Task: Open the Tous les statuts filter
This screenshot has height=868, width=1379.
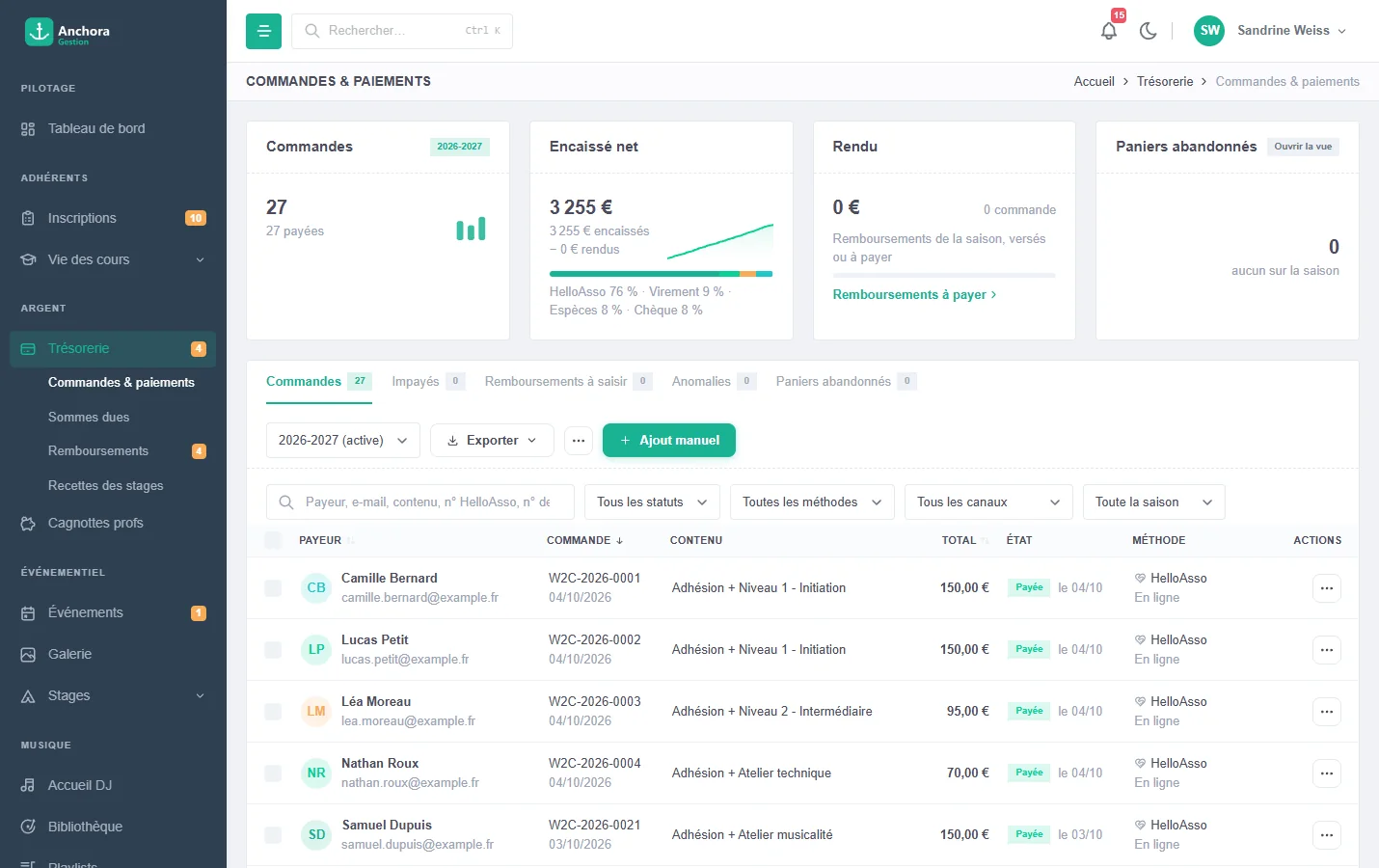Action: click(652, 502)
